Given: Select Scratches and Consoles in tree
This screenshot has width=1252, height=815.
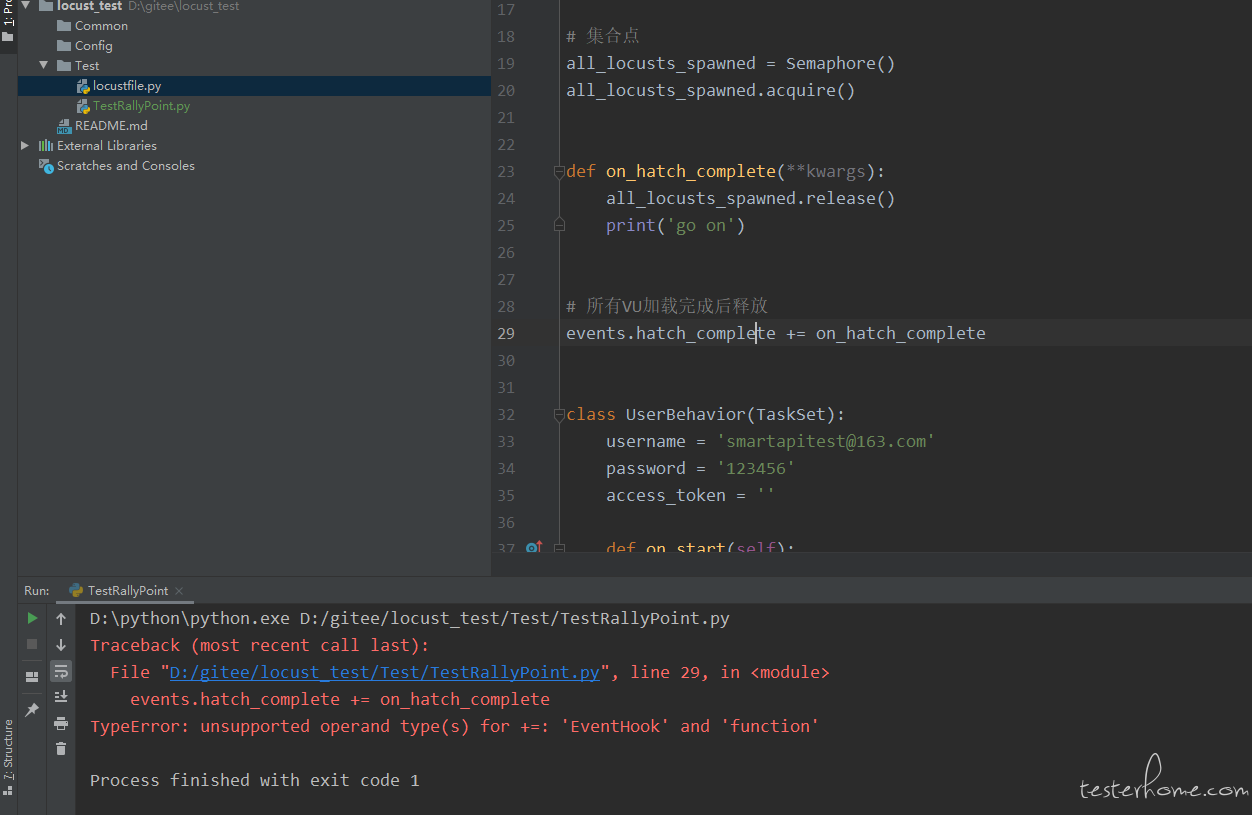Looking at the screenshot, I should 126,166.
